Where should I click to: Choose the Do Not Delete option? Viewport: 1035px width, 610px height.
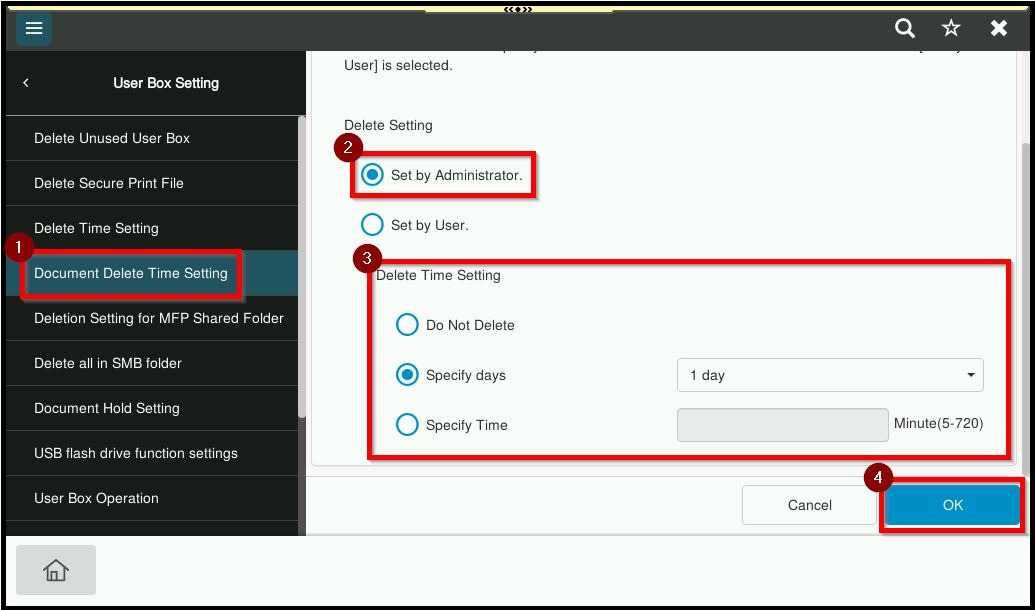click(407, 325)
